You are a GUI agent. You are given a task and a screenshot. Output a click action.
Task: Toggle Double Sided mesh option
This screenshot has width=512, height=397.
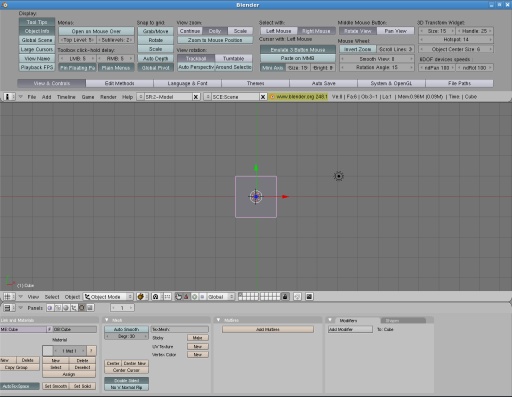coord(127,380)
